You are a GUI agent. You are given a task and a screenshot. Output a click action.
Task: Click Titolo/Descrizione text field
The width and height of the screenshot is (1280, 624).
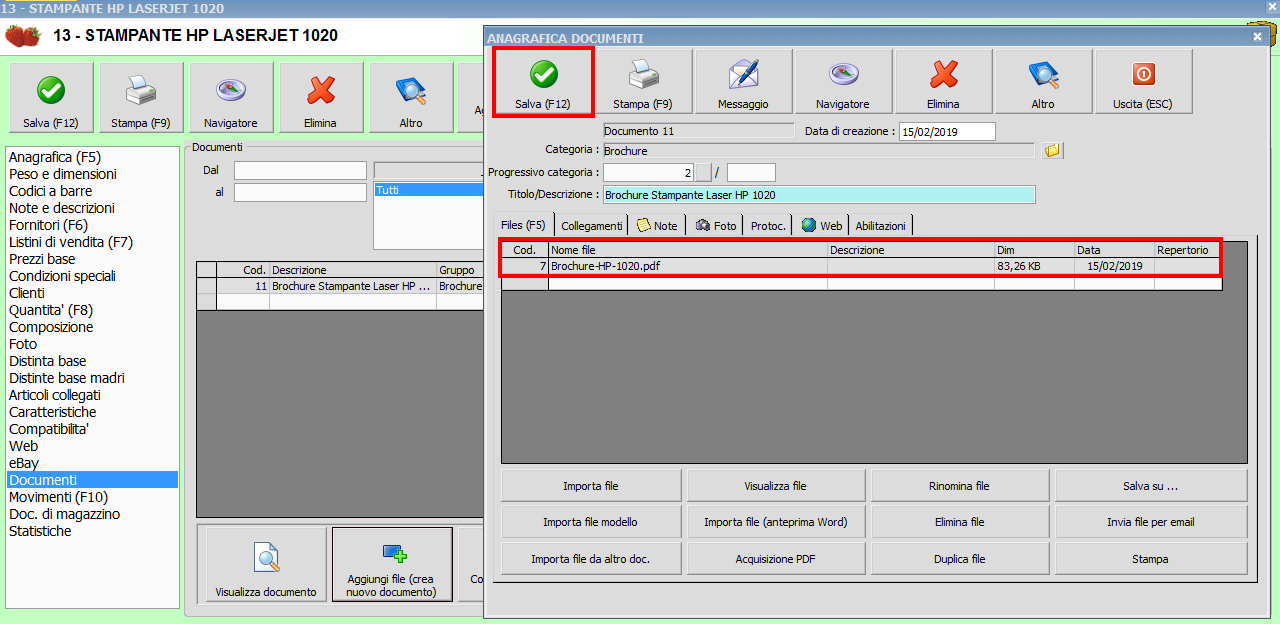coord(819,195)
